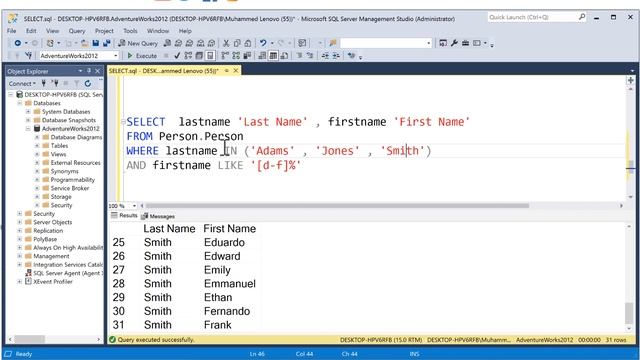Toggle Query Options icon
The width and height of the screenshot is (640, 360).
(x=199, y=56)
